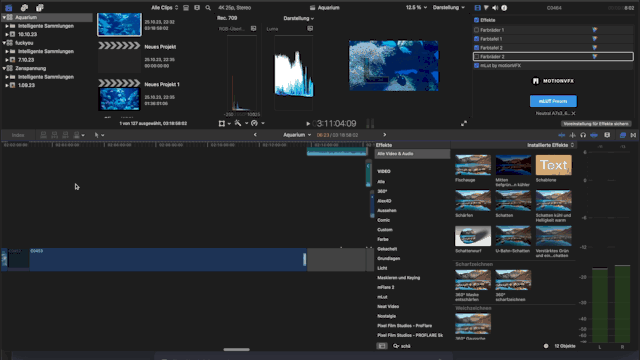640x360 pixels.
Task: Expand the 7.10.23 event
Action: coord(7,60)
